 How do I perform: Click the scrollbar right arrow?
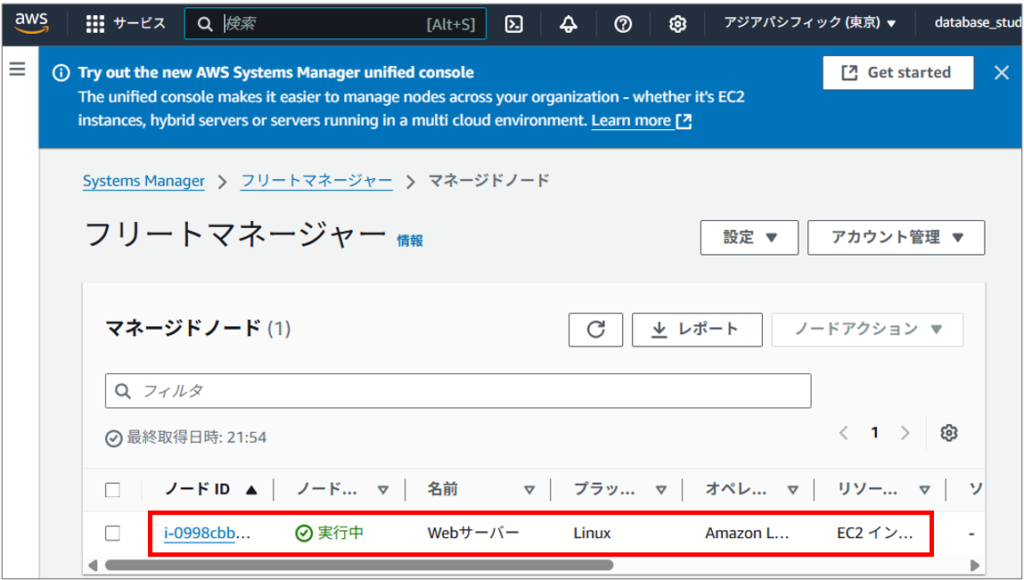[975, 565]
